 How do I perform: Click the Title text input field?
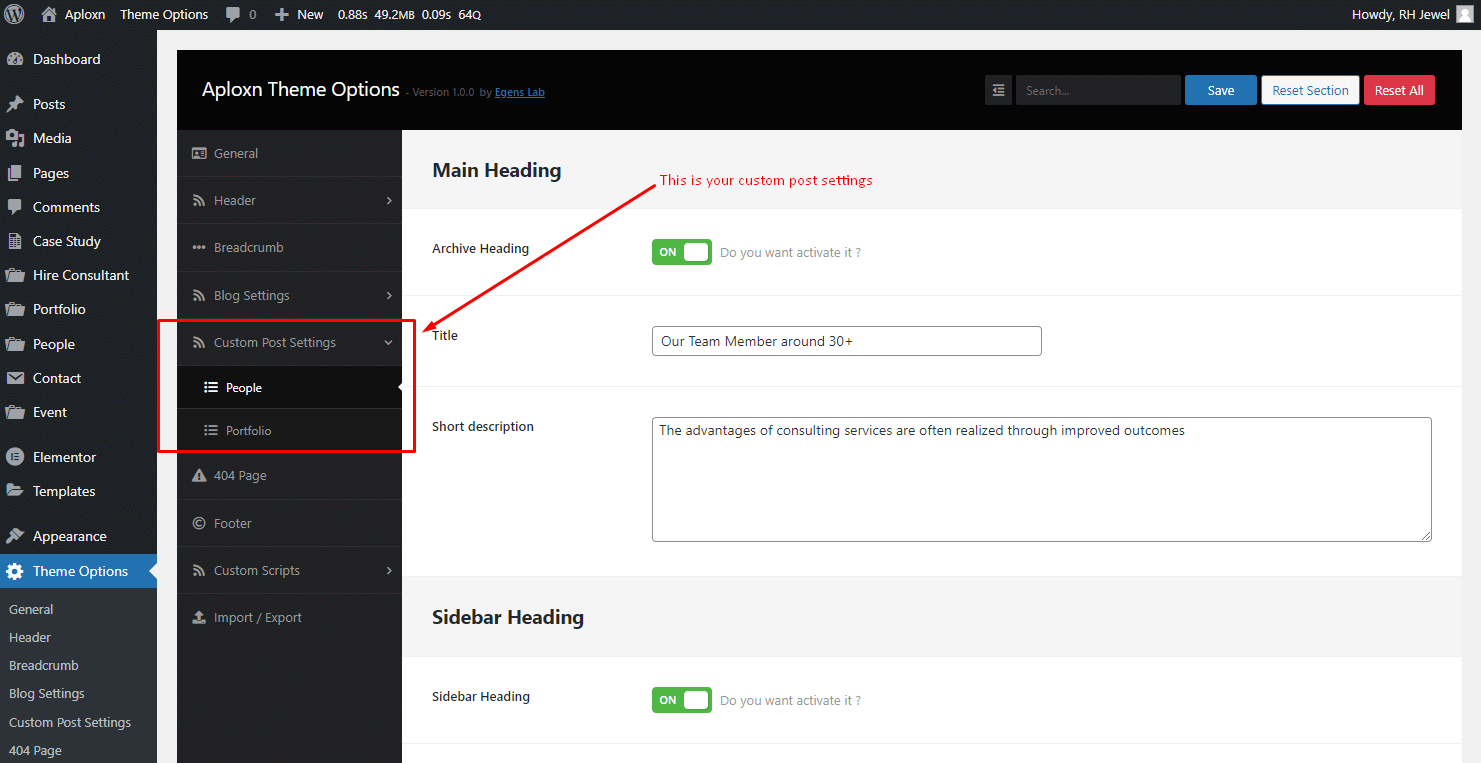click(x=846, y=341)
